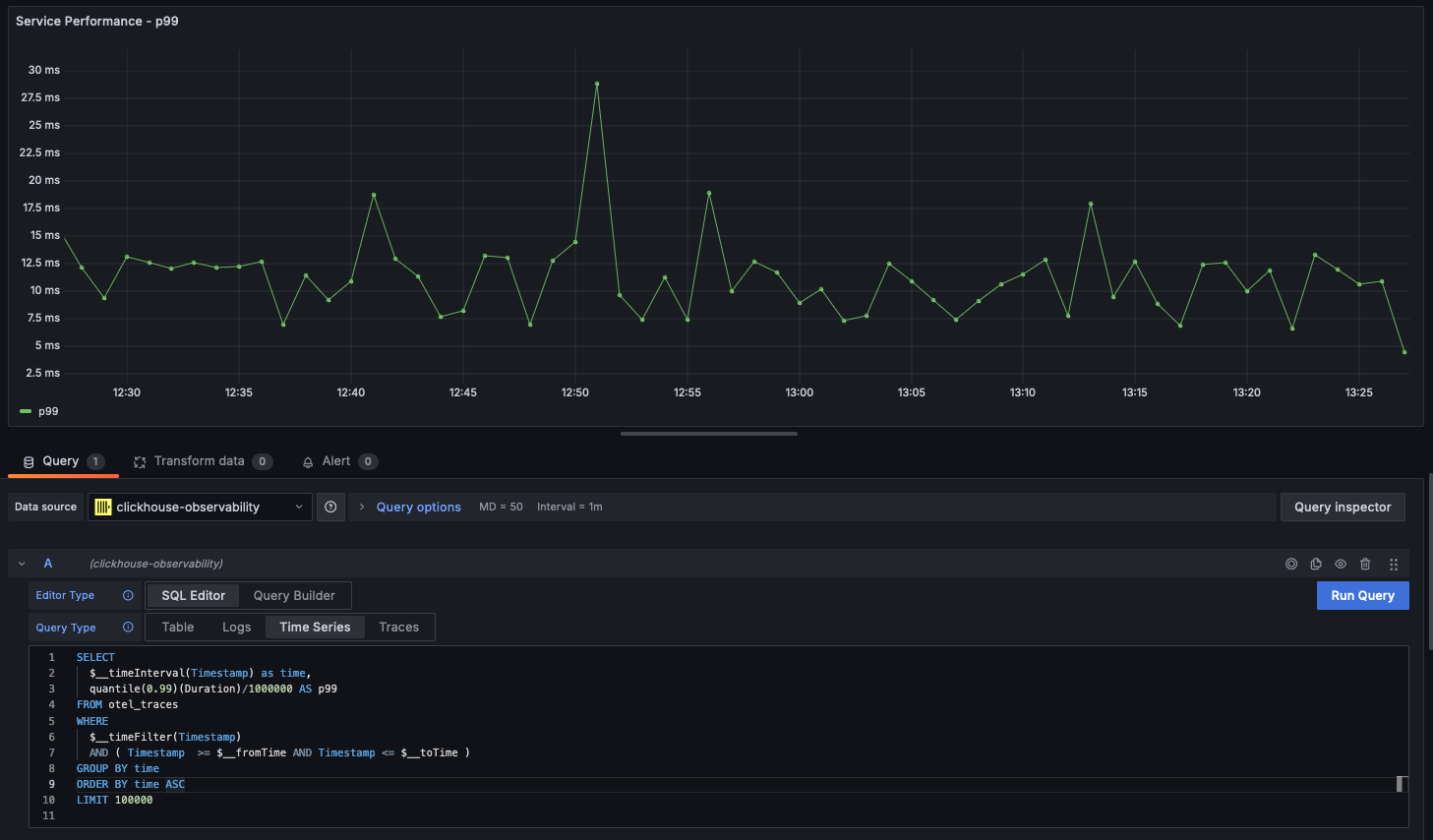Click the ClickHouse data source logo
The width and height of the screenshot is (1433, 840).
coord(102,507)
